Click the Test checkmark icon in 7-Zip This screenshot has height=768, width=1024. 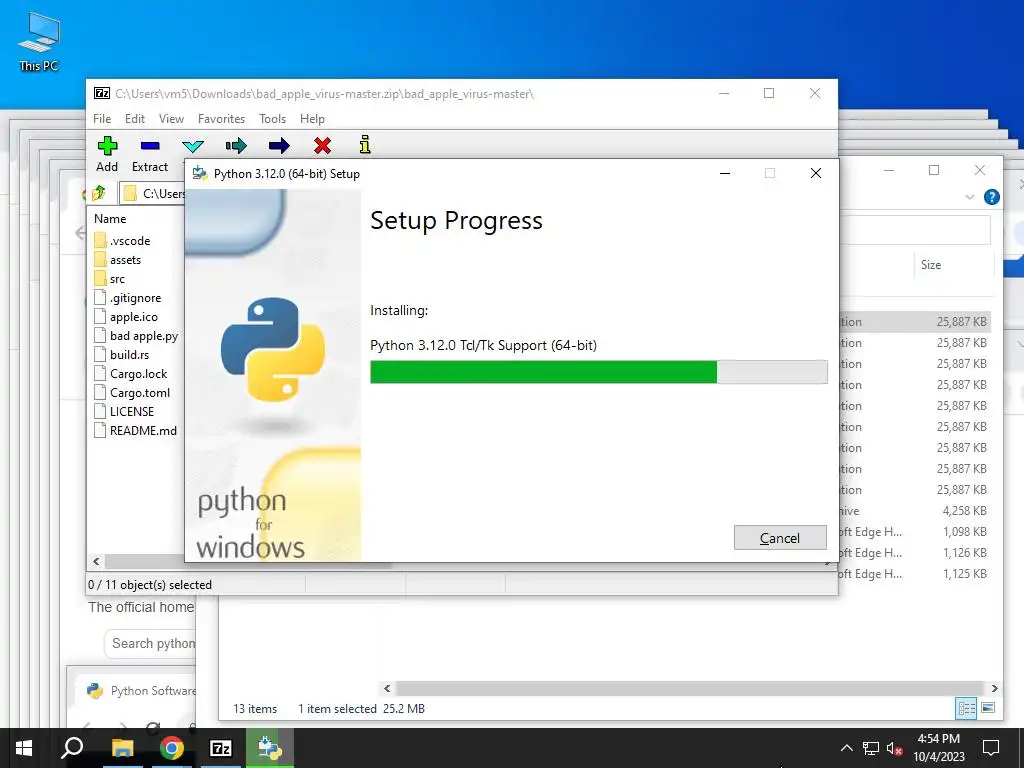193,146
